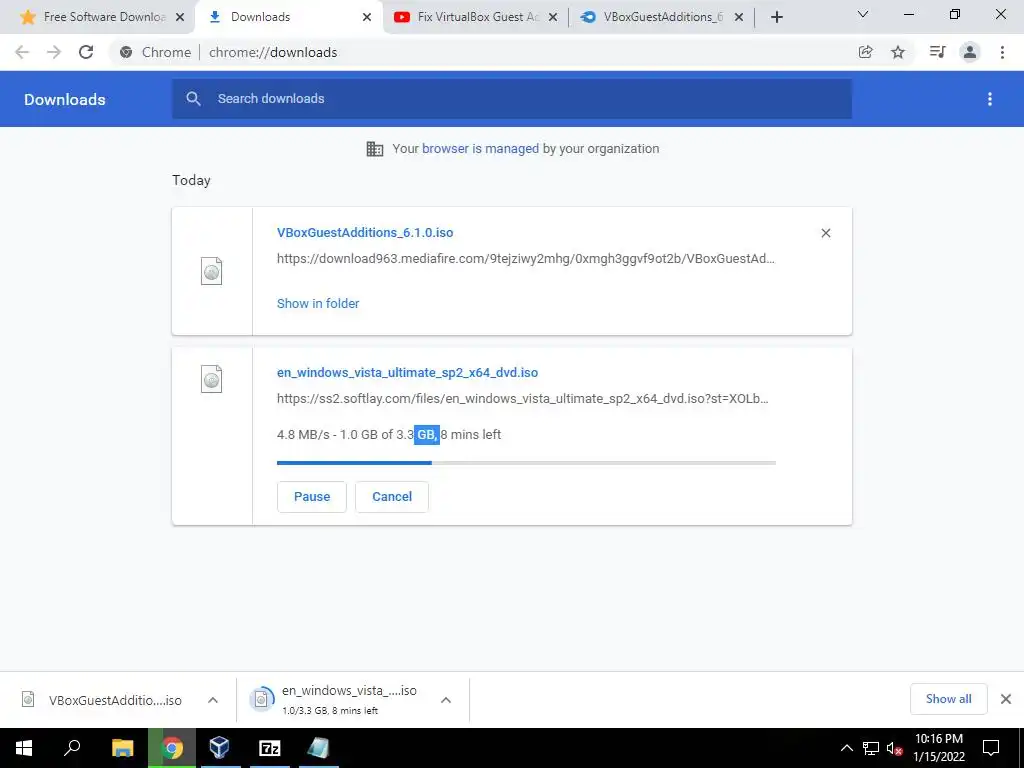This screenshot has width=1024, height=768.
Task: Open 7-Zip from the taskbar
Action: 270,748
